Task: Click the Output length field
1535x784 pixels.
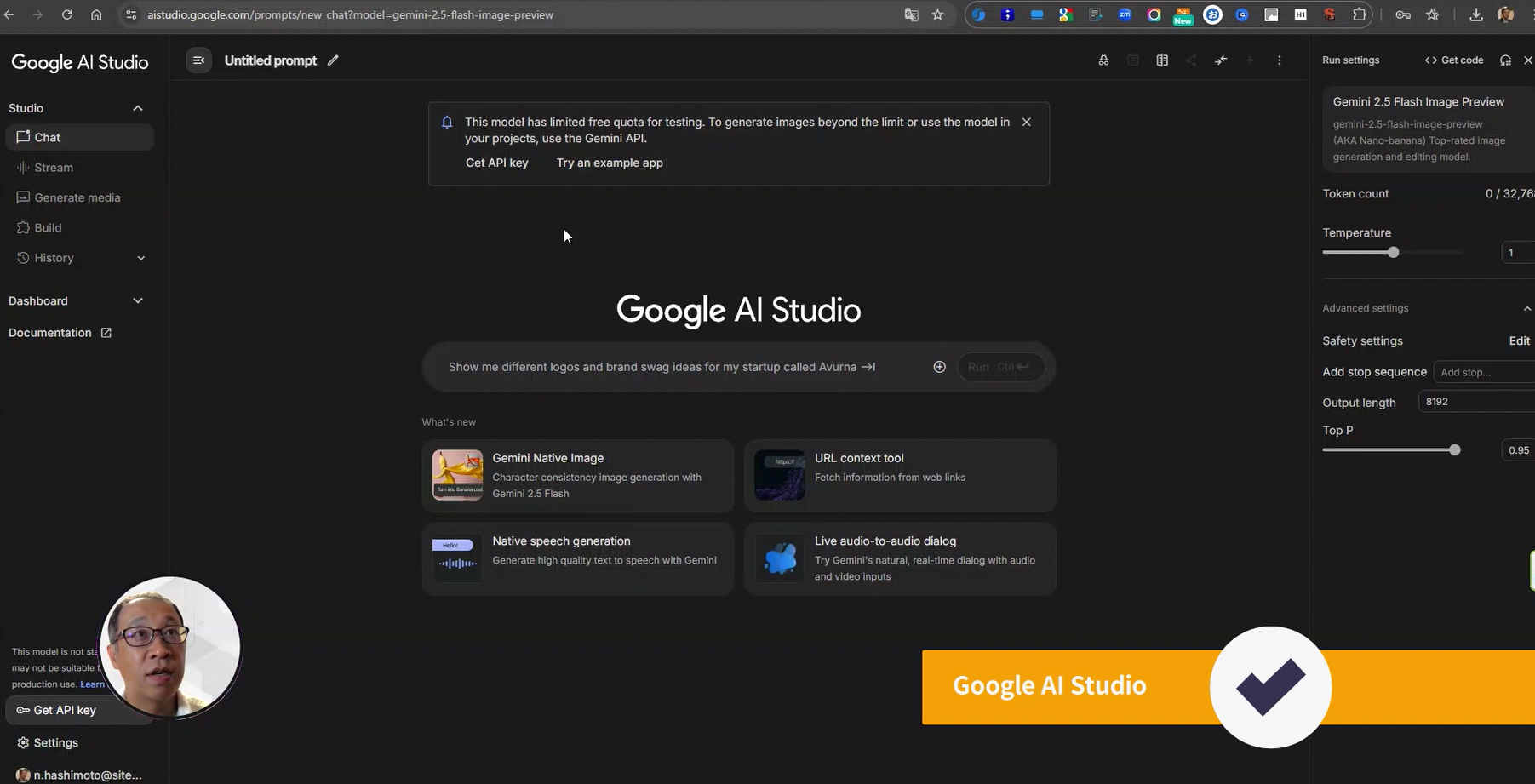Action: coord(1476,402)
